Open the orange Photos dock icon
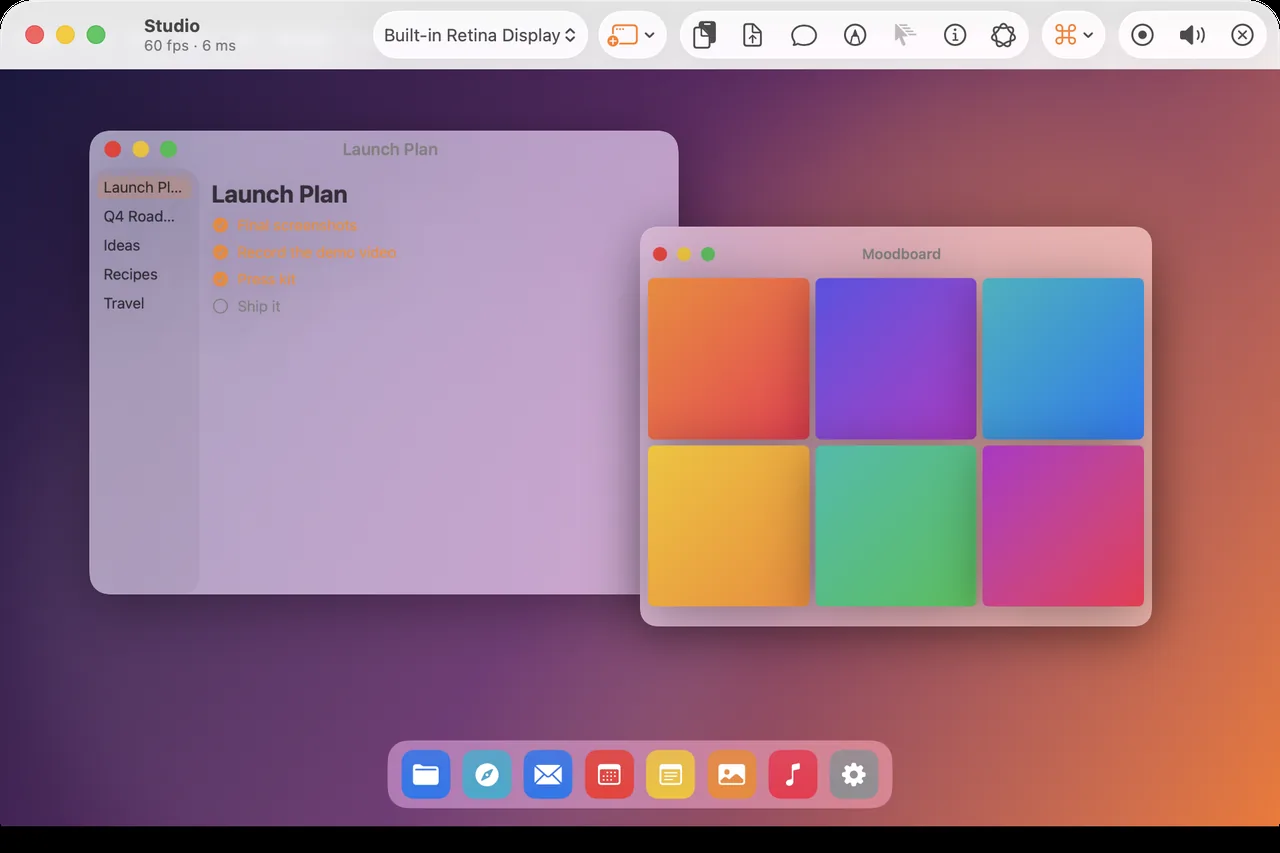The height and width of the screenshot is (853, 1280). click(731, 774)
